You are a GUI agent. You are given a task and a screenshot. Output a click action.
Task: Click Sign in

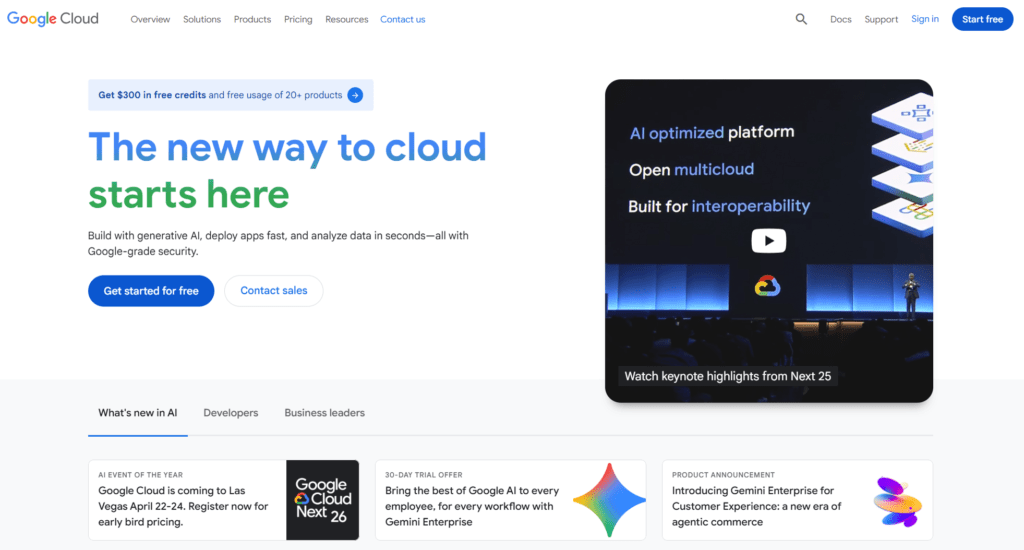925,19
